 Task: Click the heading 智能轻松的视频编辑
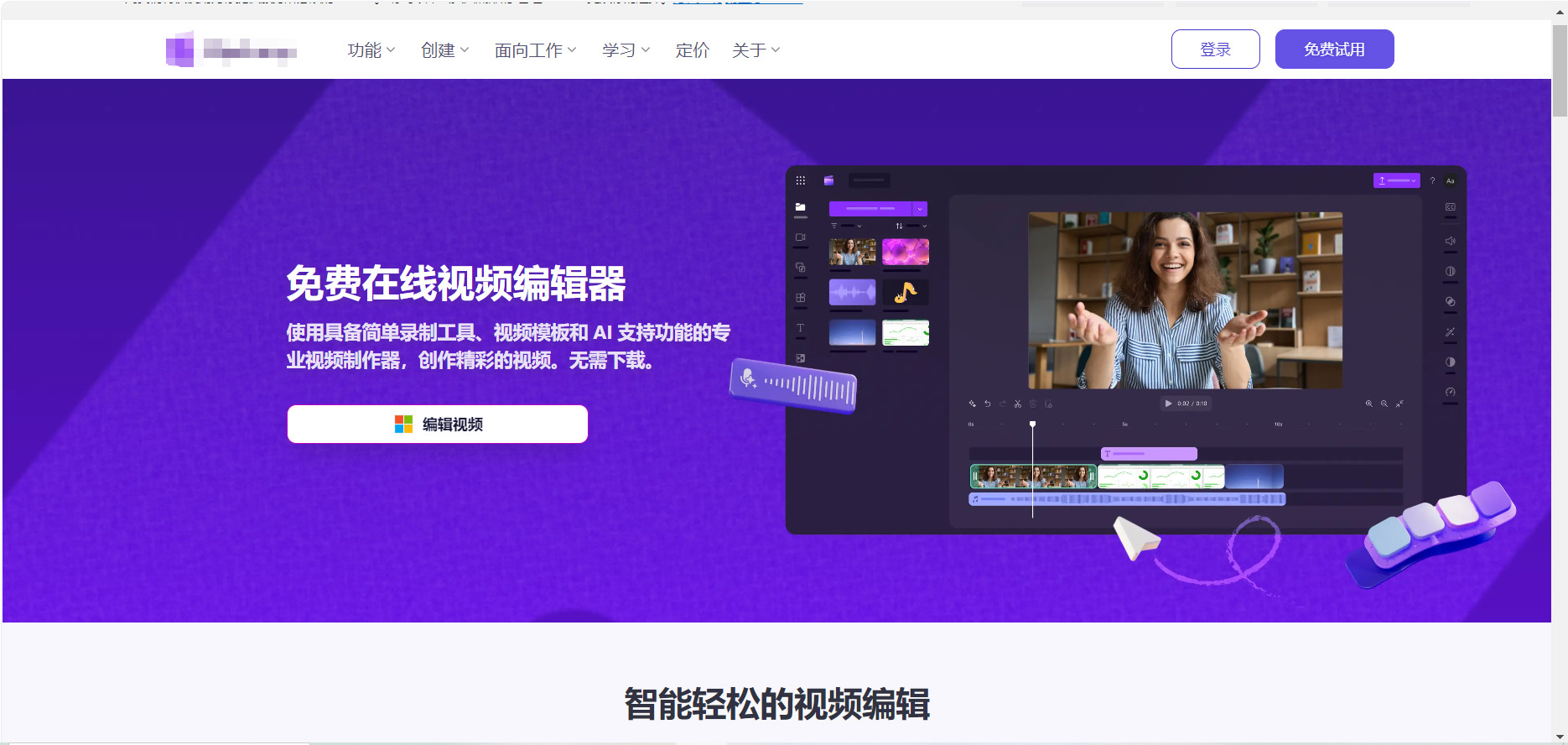point(777,704)
